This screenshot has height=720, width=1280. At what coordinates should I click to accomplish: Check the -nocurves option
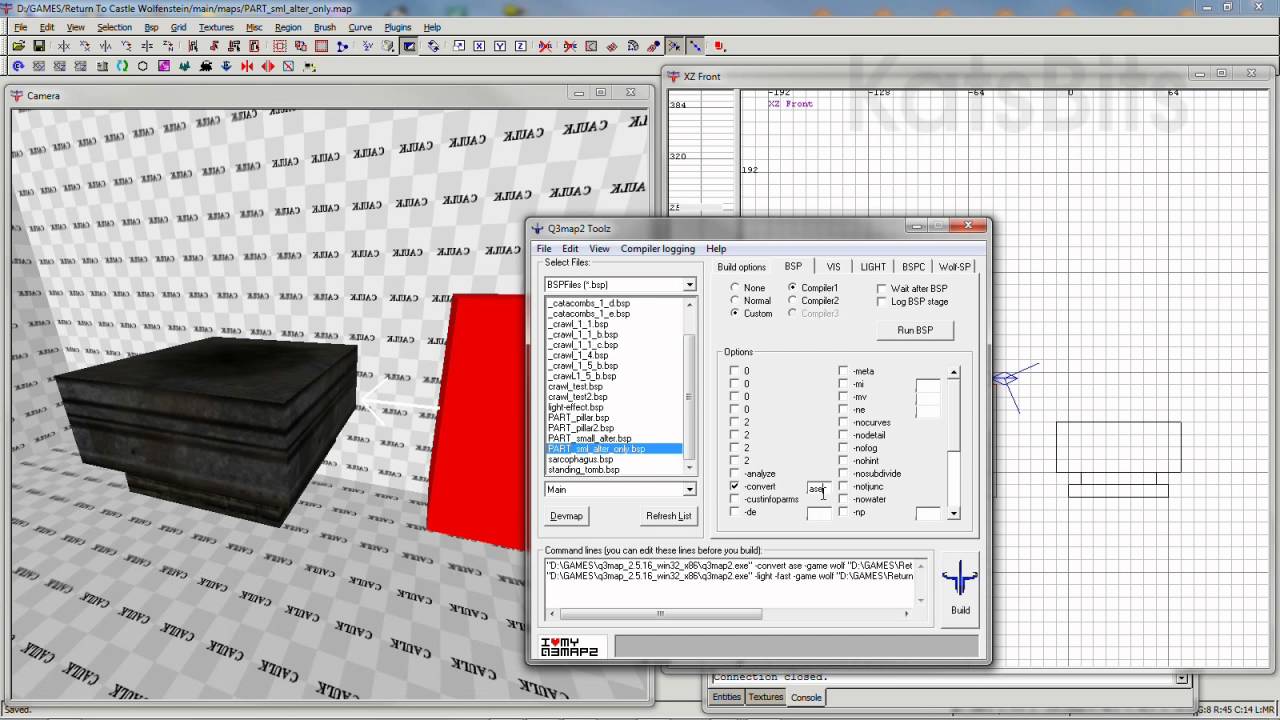tap(844, 422)
